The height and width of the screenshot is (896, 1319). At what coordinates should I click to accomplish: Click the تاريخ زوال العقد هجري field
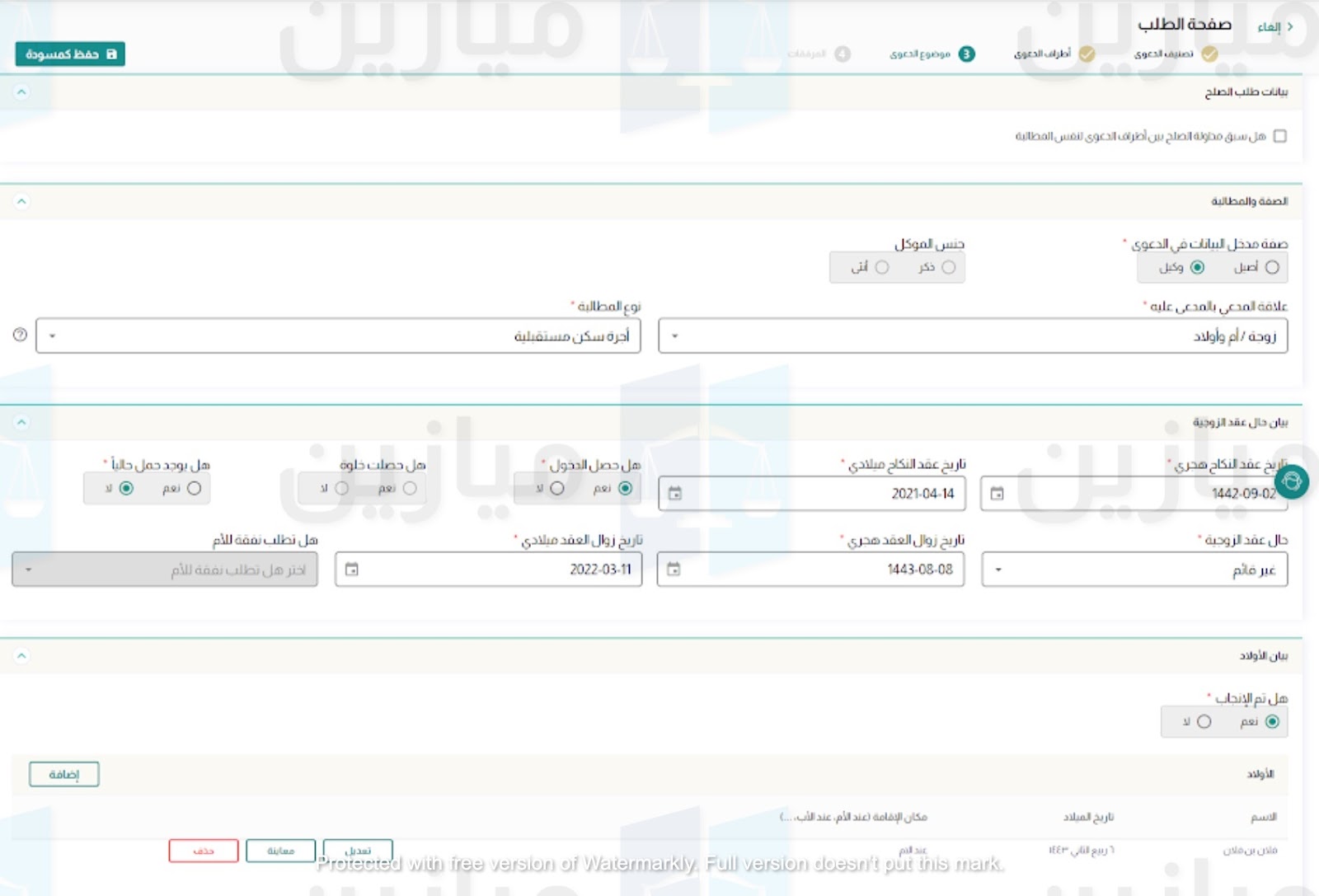810,570
